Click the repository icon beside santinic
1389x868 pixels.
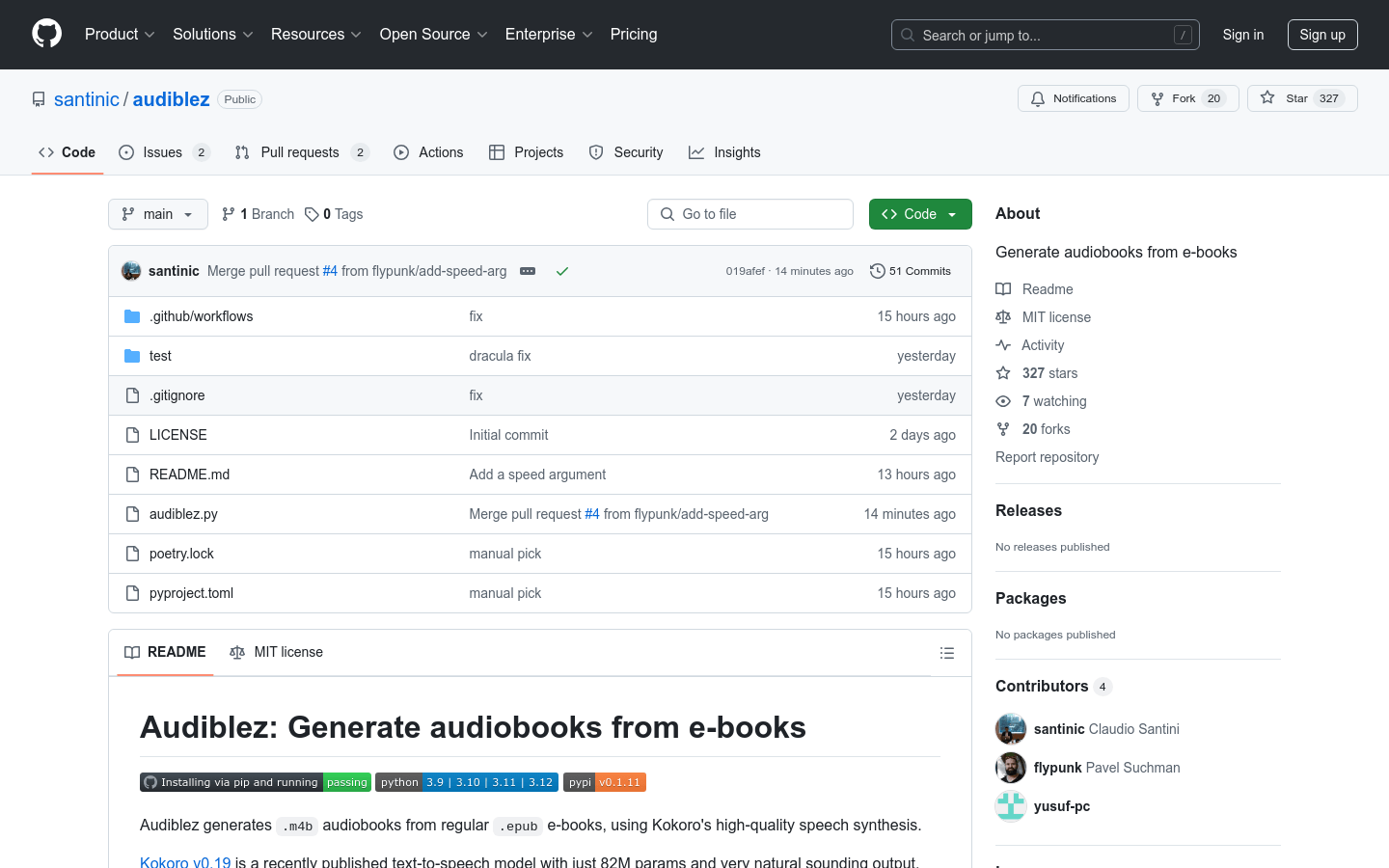[39, 99]
